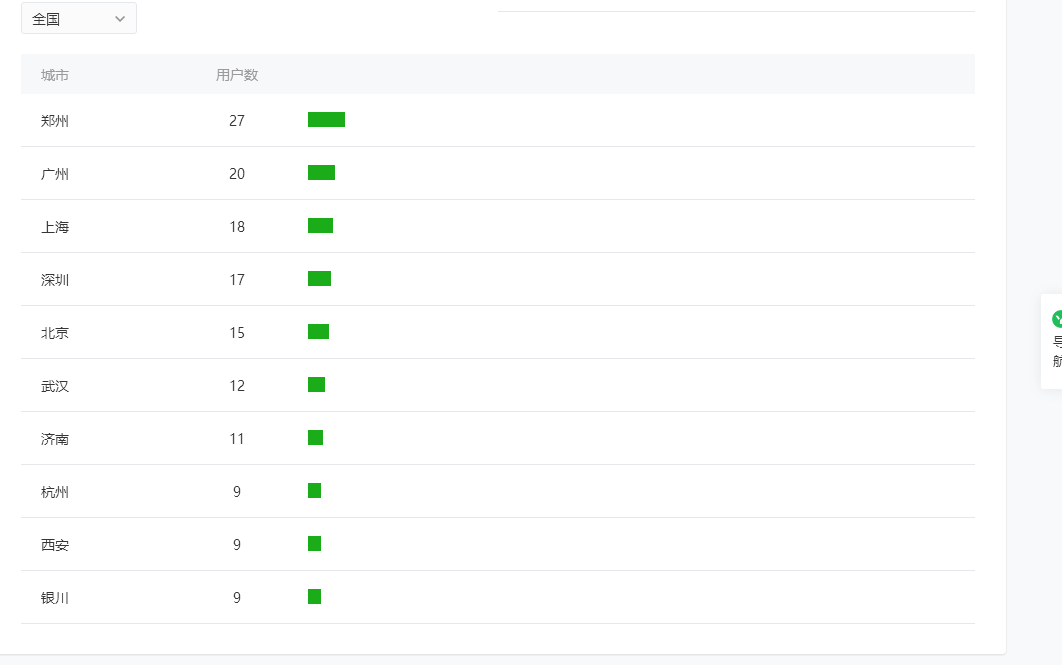This screenshot has height=665, width=1062.
Task: Click the green bar in 北京 row
Action: click(318, 332)
